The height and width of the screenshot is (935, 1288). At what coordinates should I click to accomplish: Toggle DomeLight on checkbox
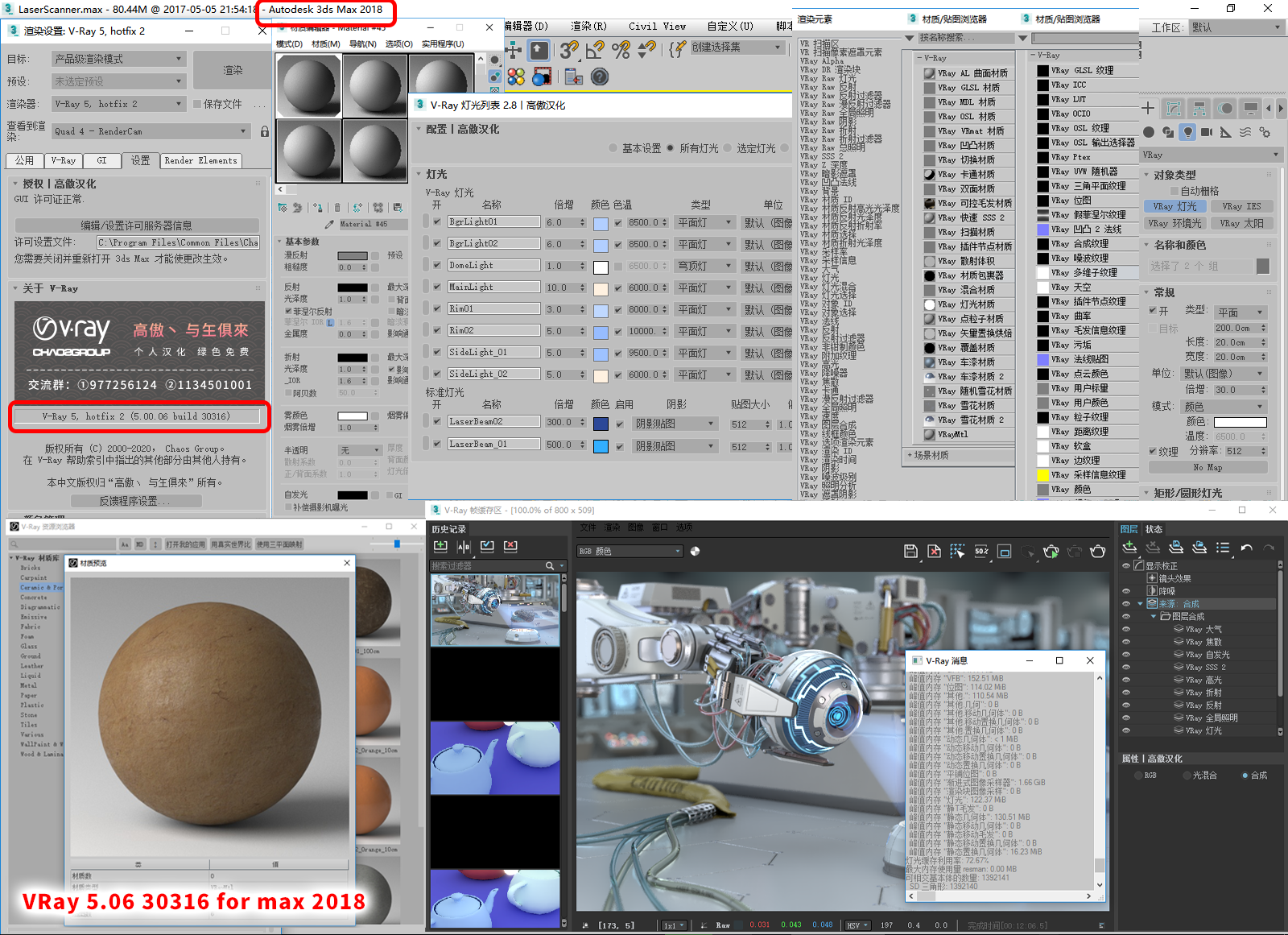[437, 266]
